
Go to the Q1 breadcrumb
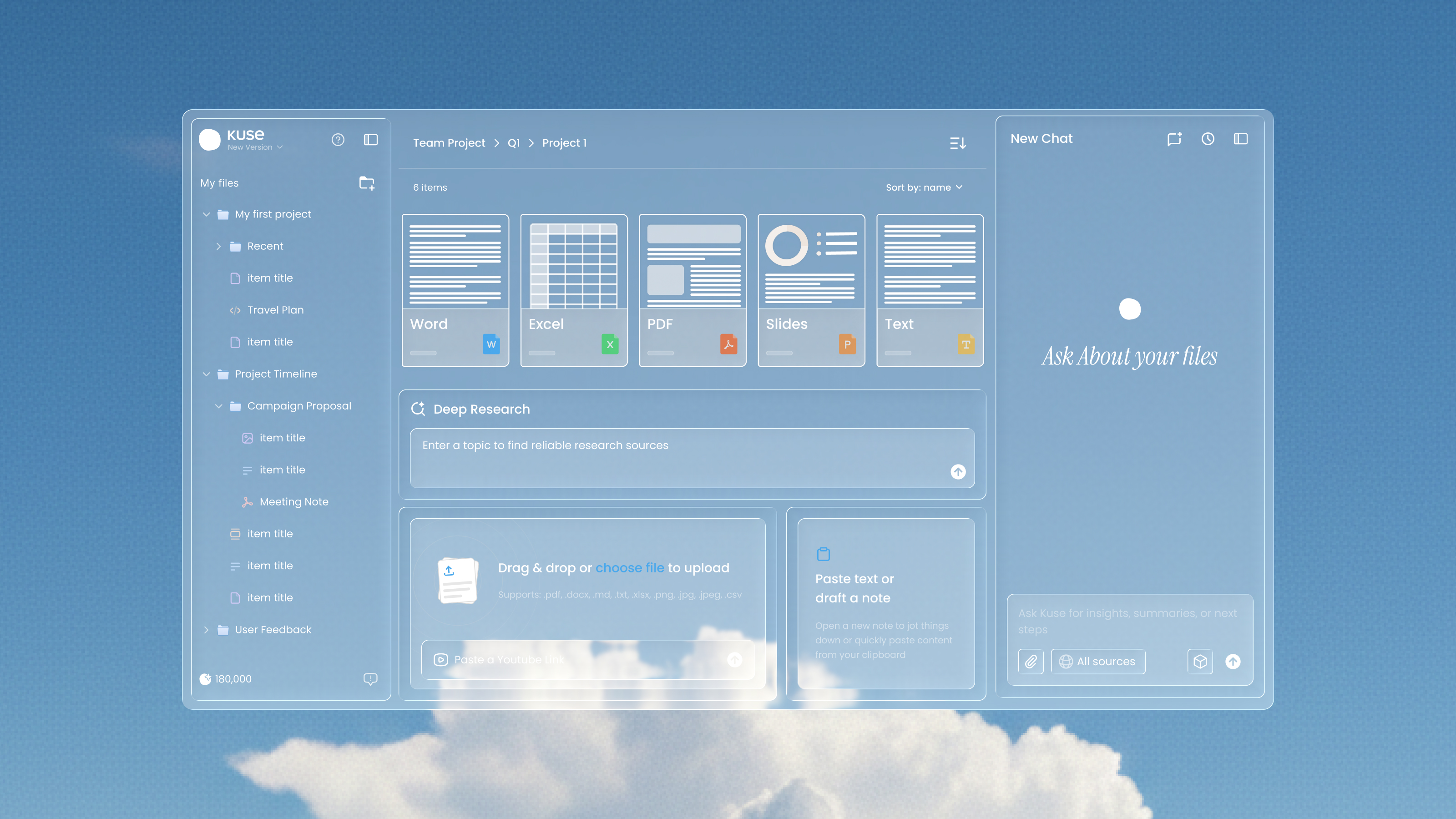[513, 143]
